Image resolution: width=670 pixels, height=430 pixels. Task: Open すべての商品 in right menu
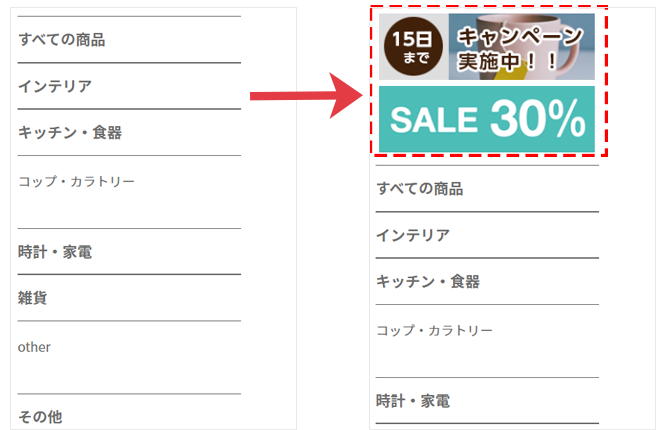(420, 188)
